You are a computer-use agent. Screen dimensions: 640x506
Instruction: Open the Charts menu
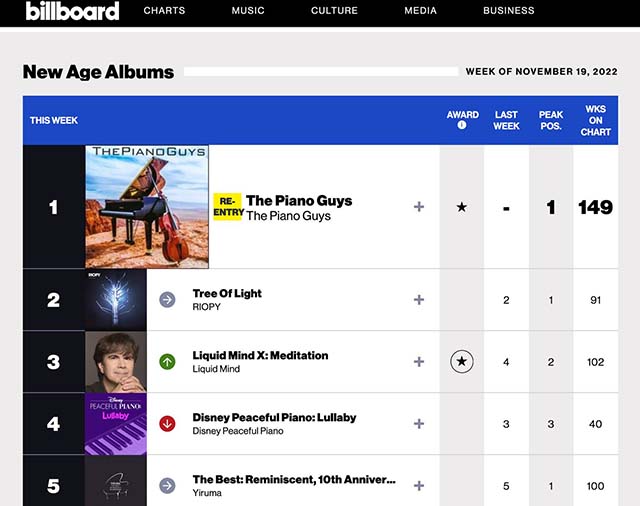[164, 11]
